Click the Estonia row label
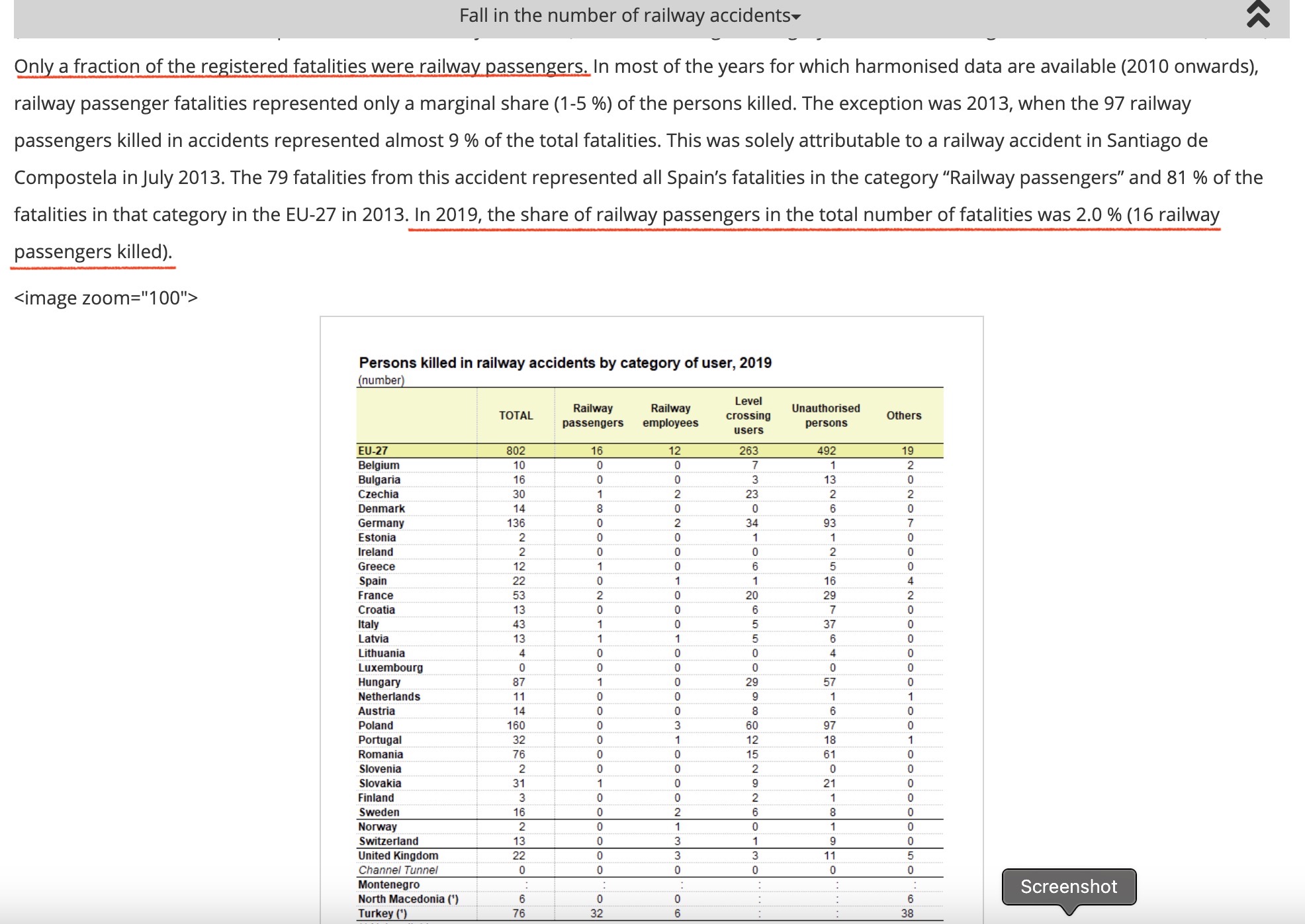 point(377,537)
